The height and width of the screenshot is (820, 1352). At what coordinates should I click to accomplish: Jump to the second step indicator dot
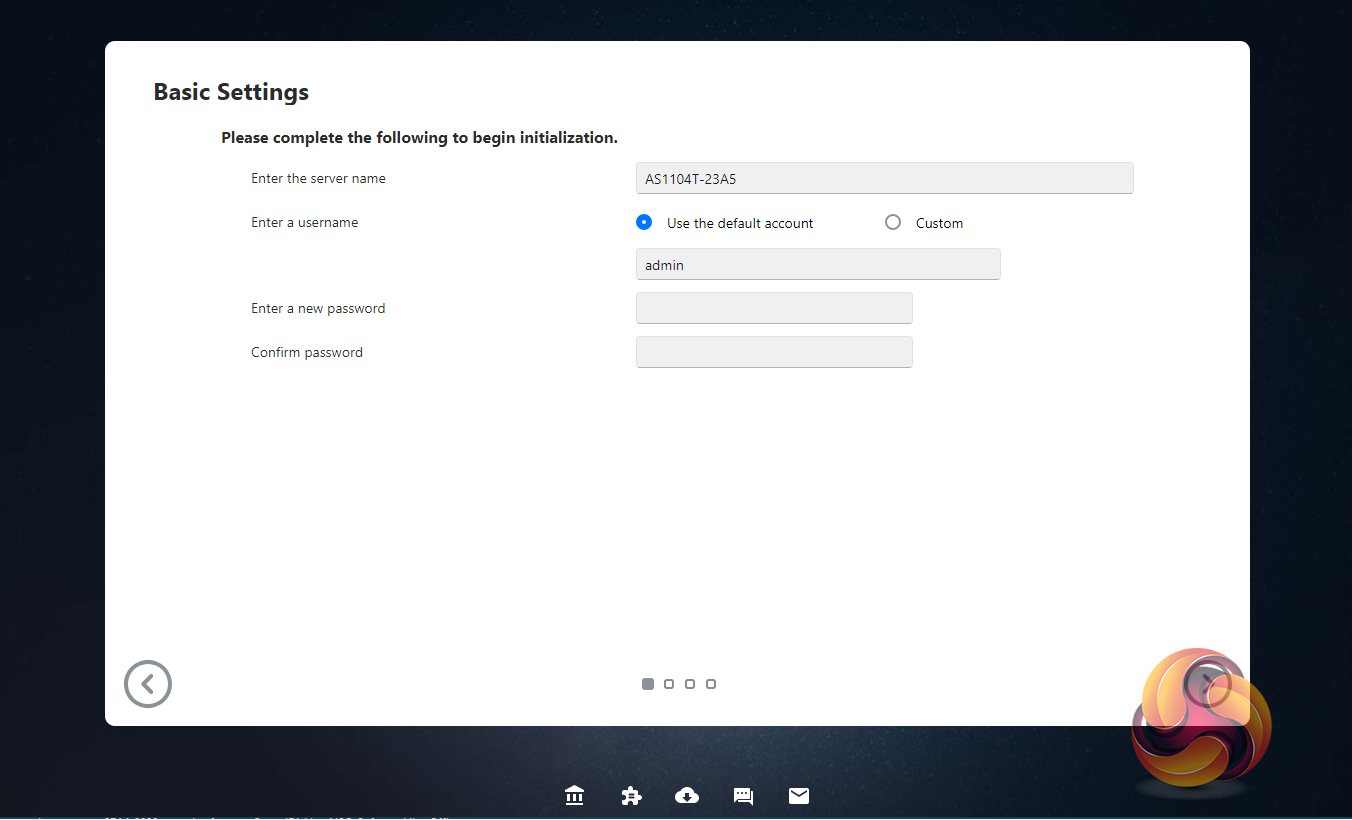[669, 684]
